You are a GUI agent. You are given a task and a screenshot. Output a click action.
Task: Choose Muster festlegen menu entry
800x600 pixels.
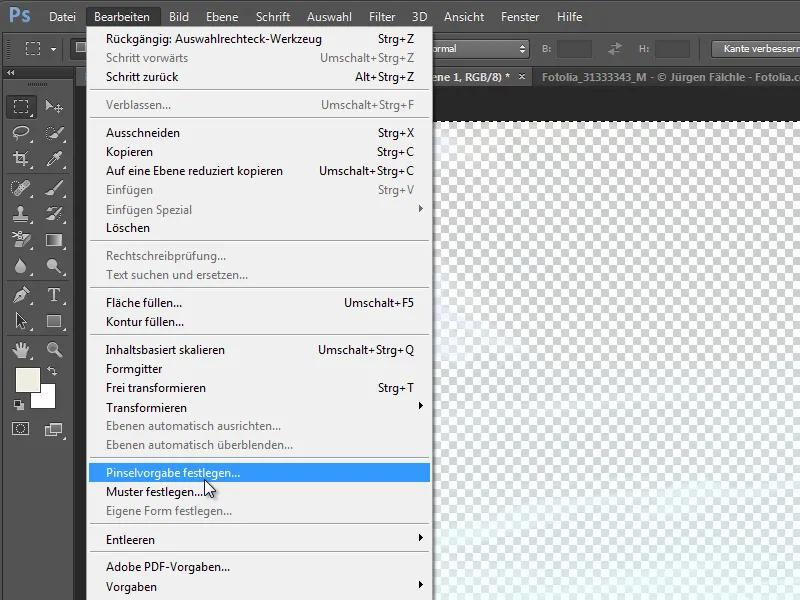[x=260, y=491]
